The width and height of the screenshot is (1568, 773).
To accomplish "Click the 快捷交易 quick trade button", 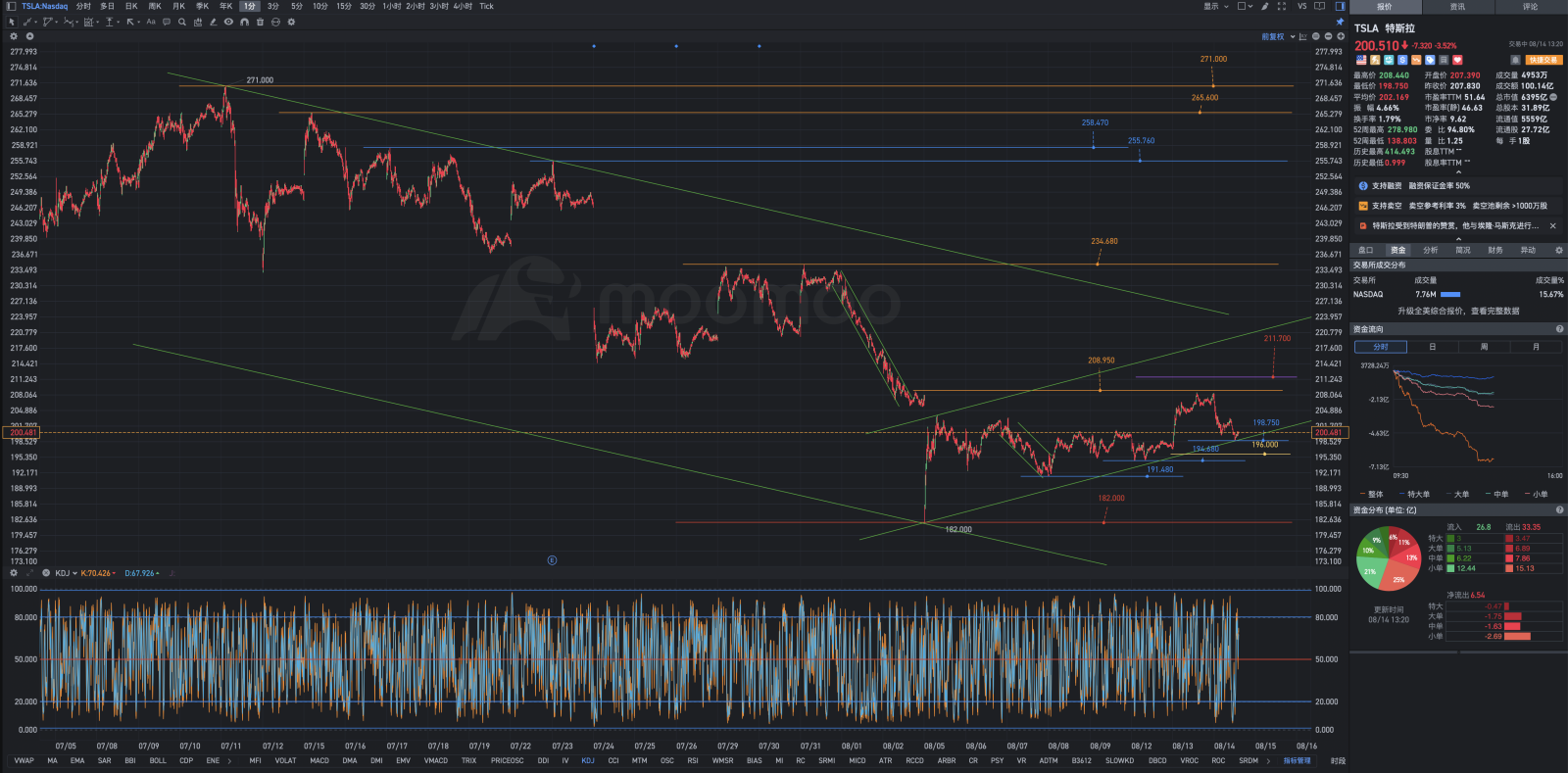I will pyautogui.click(x=1543, y=60).
